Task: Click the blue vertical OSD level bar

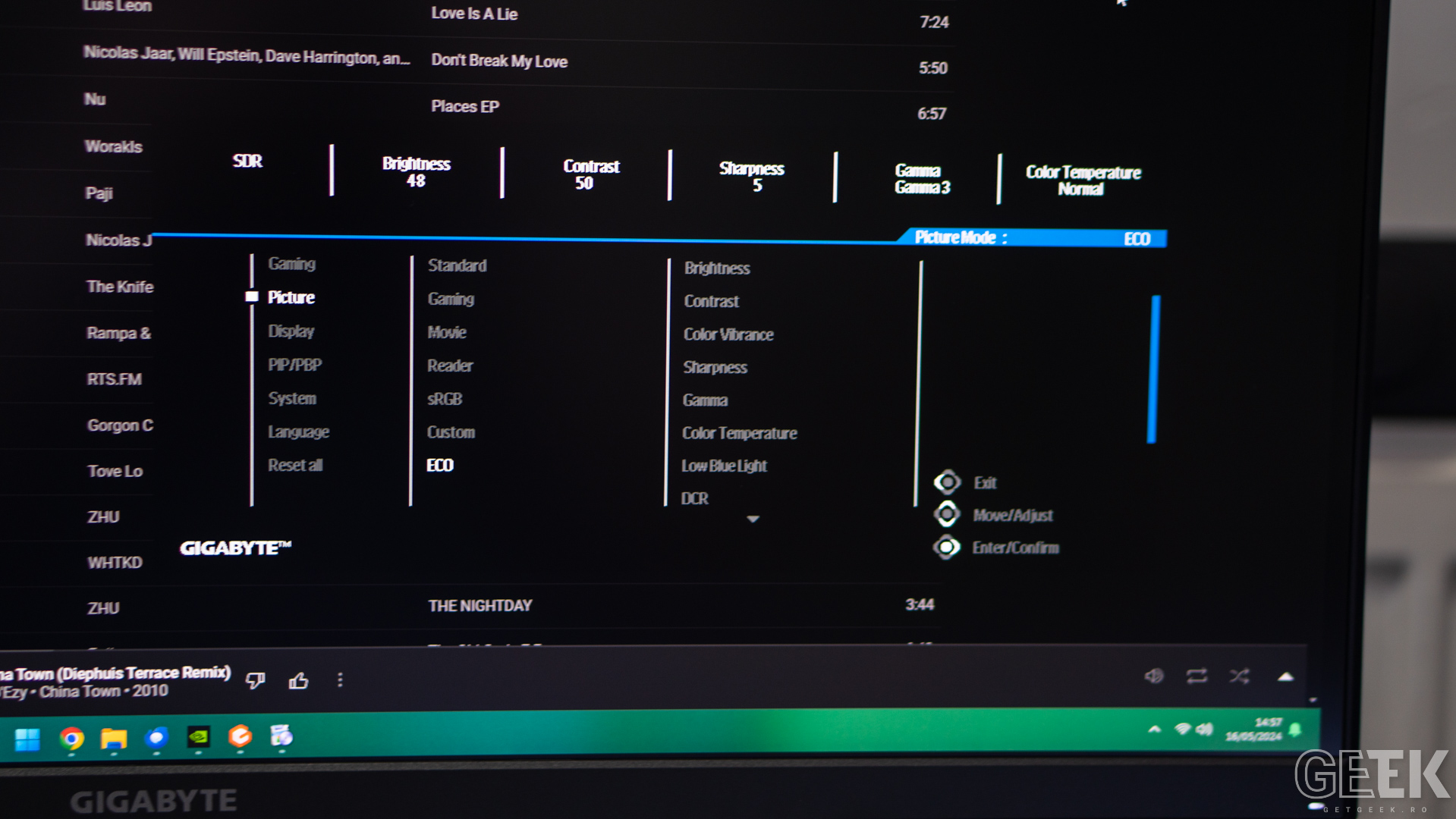Action: coord(1154,369)
